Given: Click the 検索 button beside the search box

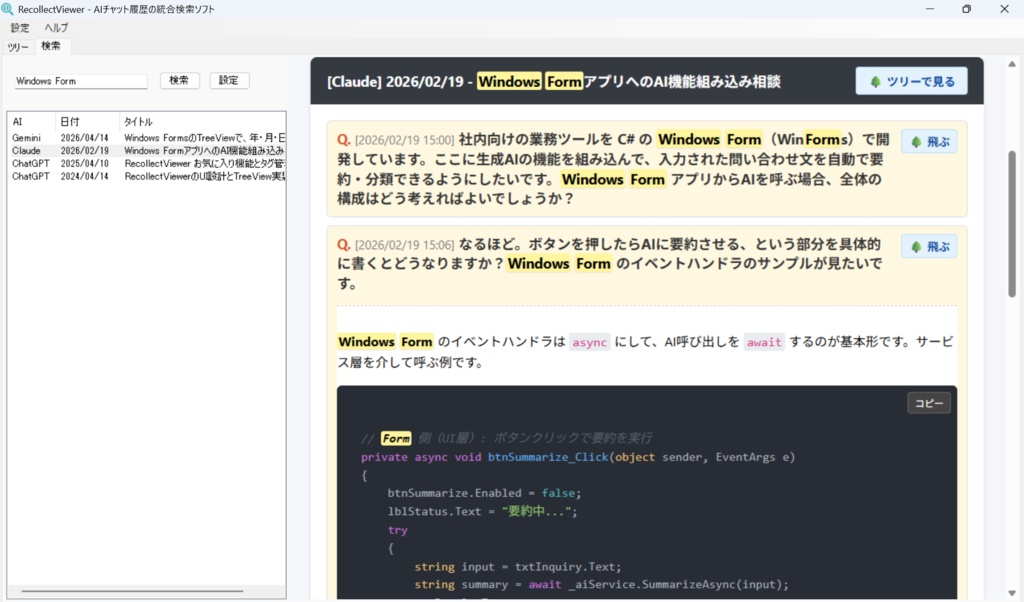Looking at the screenshot, I should (180, 80).
